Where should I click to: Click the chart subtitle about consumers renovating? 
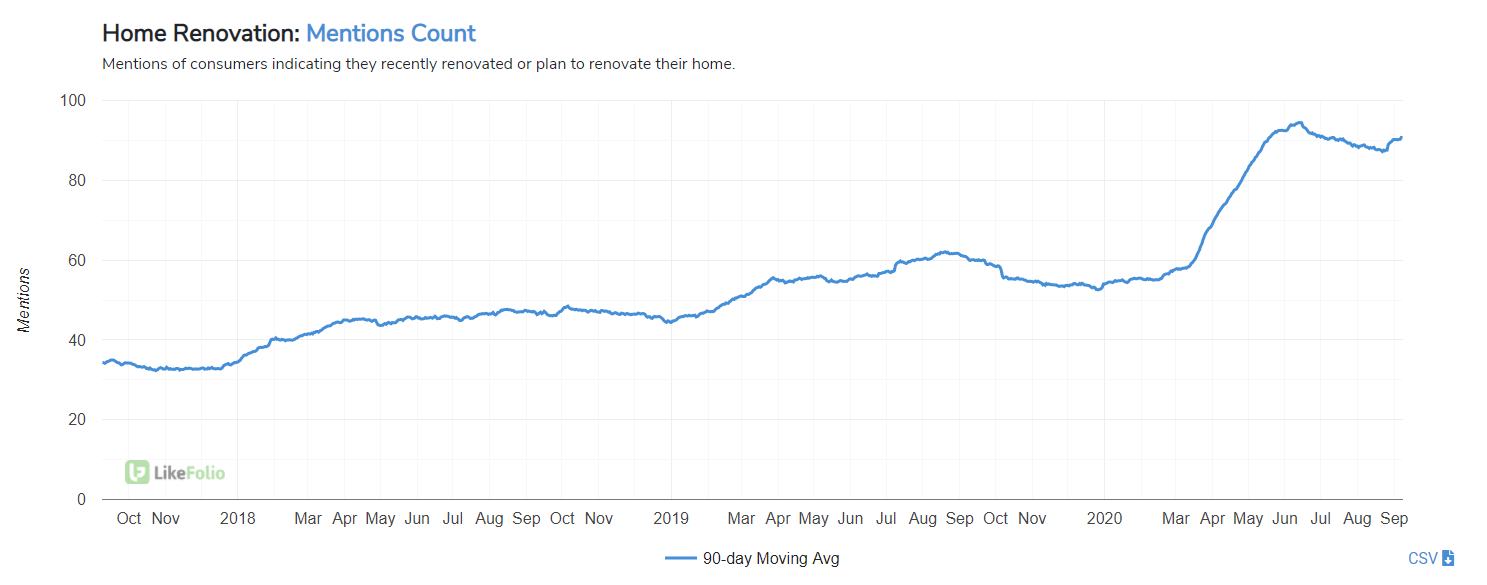pos(419,64)
